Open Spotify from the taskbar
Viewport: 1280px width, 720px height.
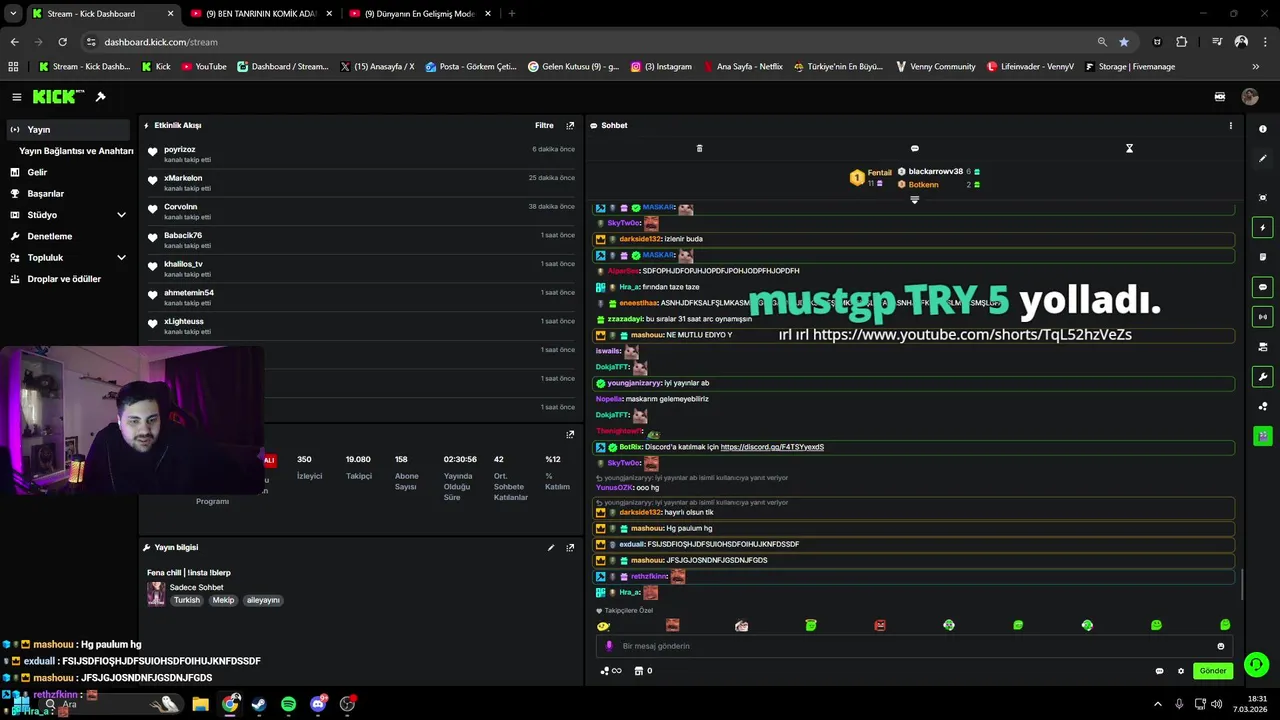pos(288,704)
